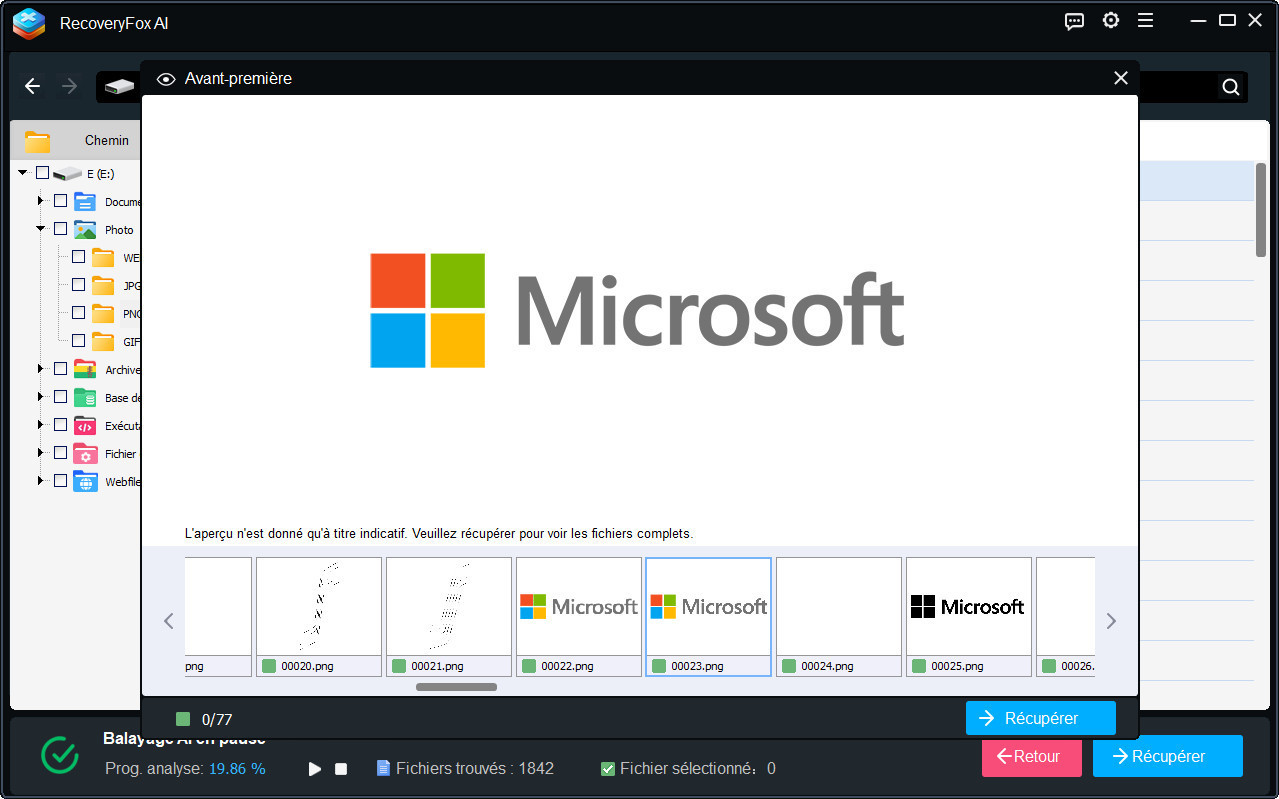Expand the Webfile tree node
This screenshot has height=799, width=1279.
[41, 481]
